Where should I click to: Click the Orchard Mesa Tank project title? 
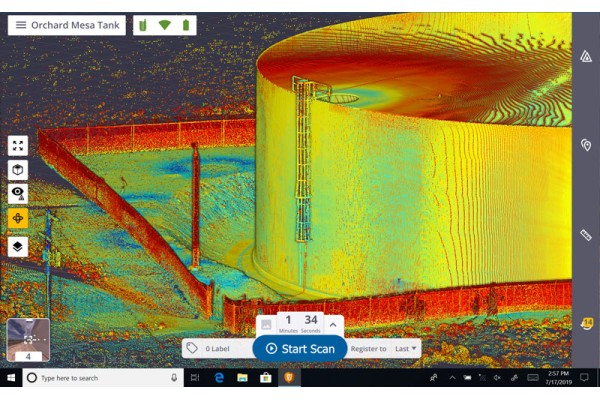(x=75, y=25)
